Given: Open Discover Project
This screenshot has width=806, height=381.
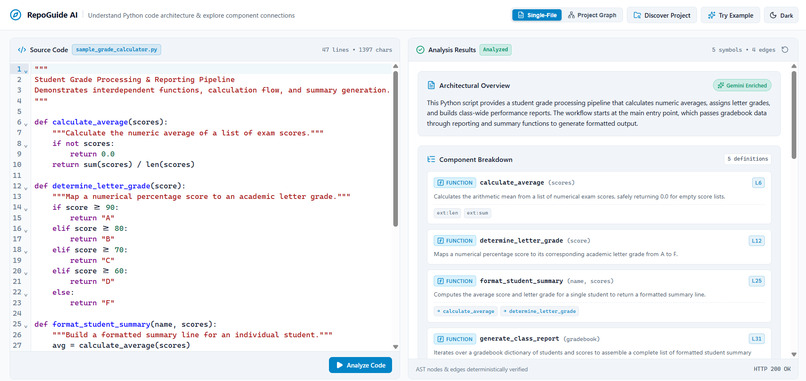Looking at the screenshot, I should [662, 15].
